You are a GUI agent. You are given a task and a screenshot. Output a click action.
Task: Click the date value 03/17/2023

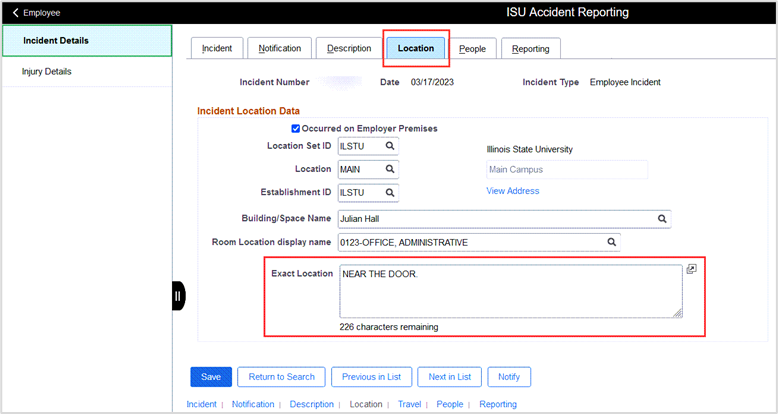coord(432,82)
